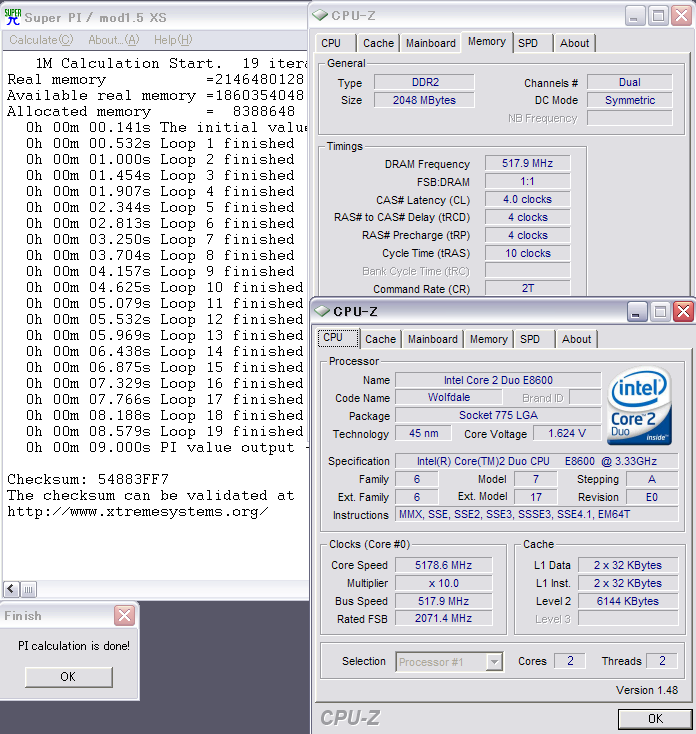This screenshot has width=696, height=734.
Task: Select Memory tab in upper CPU-Z window
Action: (487, 42)
